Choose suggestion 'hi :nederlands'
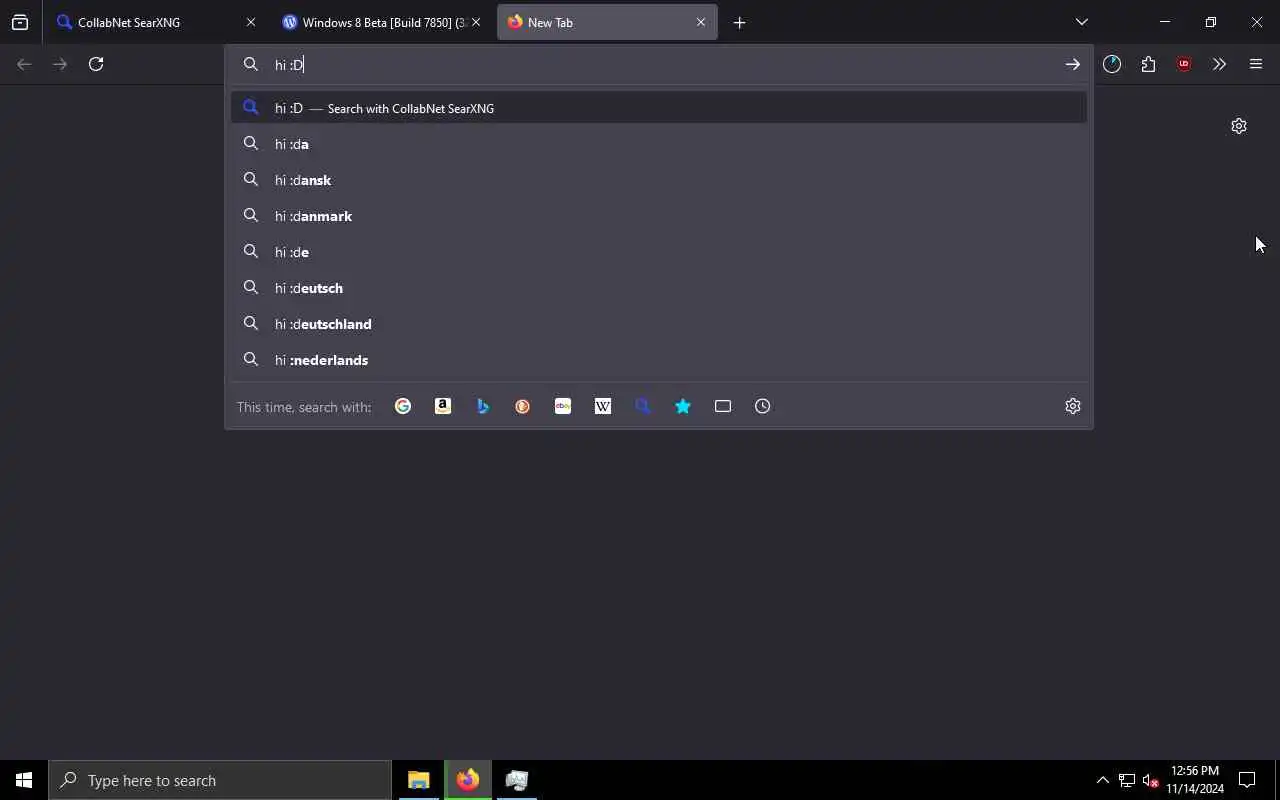This screenshot has width=1280, height=800. coord(659,360)
